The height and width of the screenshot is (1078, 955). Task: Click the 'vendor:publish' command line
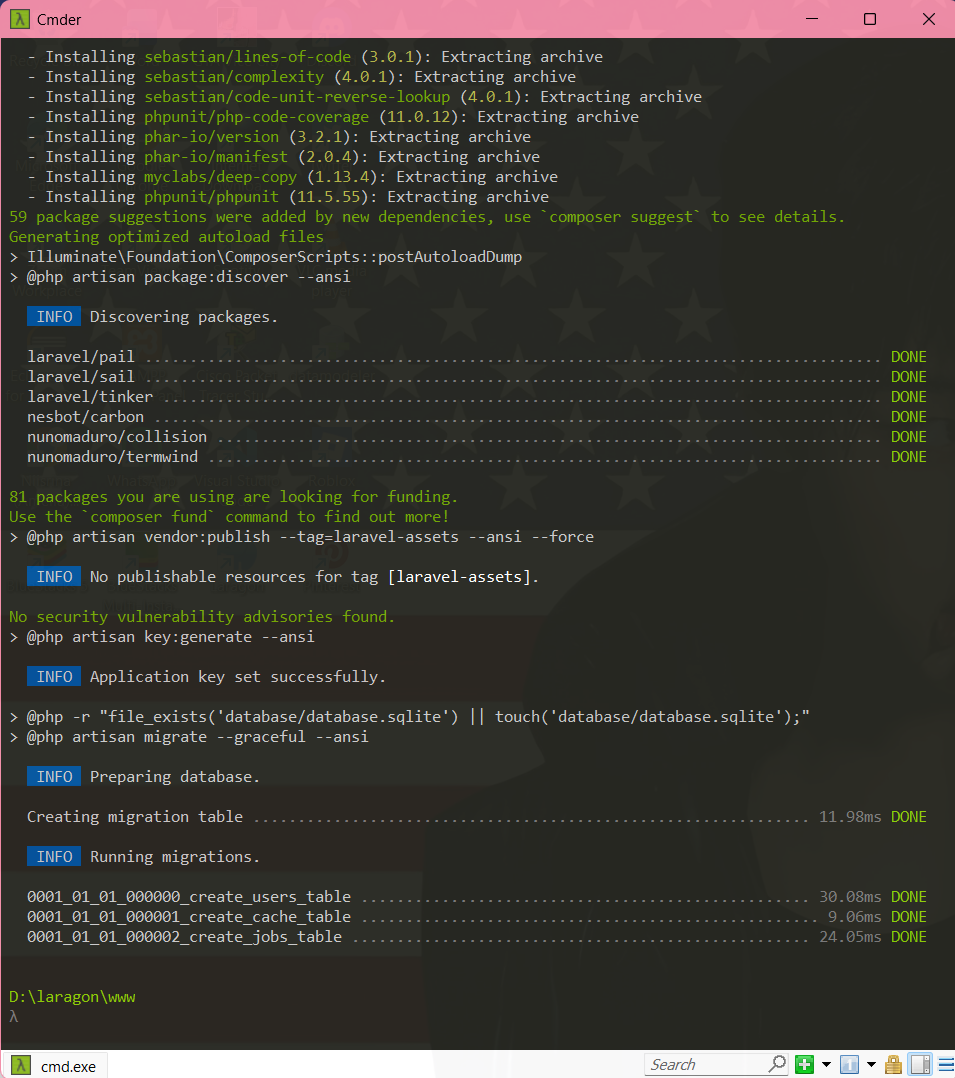tap(301, 536)
